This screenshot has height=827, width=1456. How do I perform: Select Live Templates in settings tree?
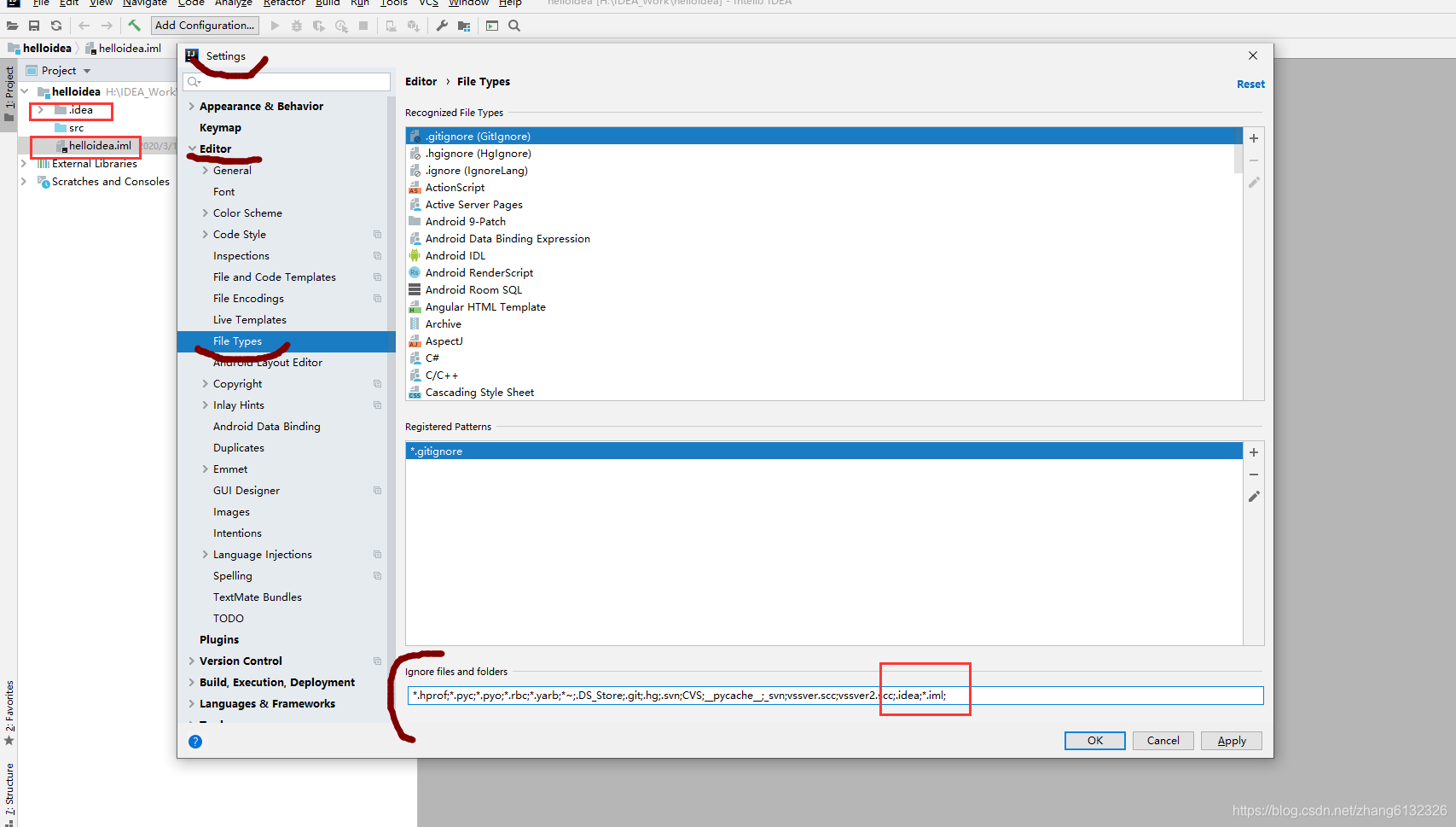[250, 320]
